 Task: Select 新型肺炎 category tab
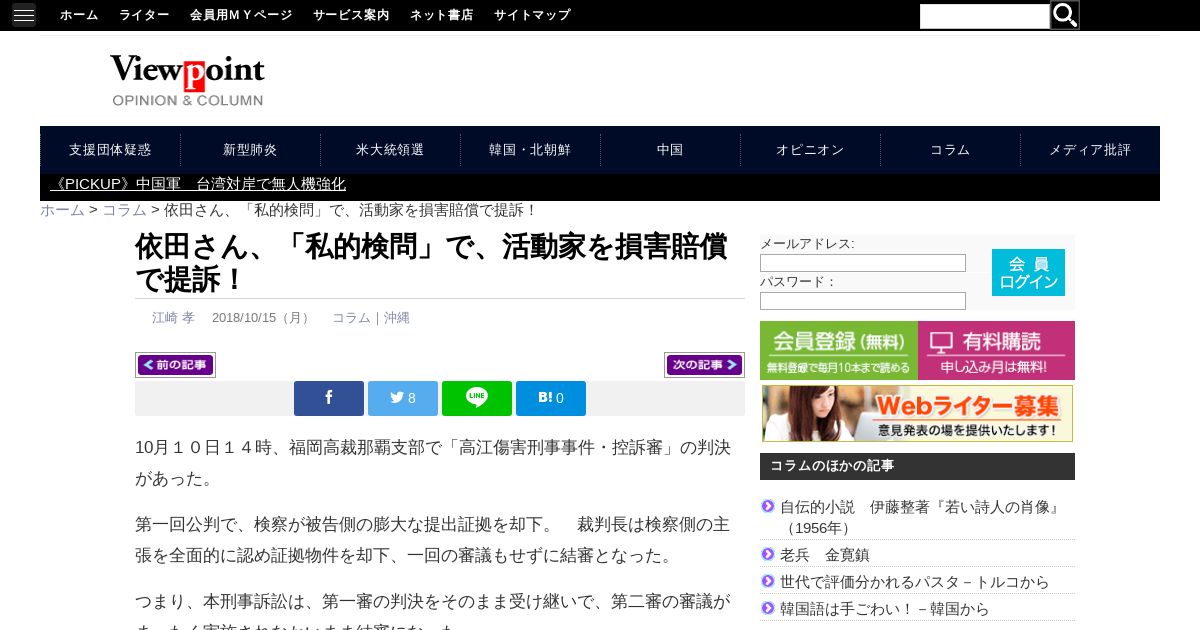tap(250, 150)
